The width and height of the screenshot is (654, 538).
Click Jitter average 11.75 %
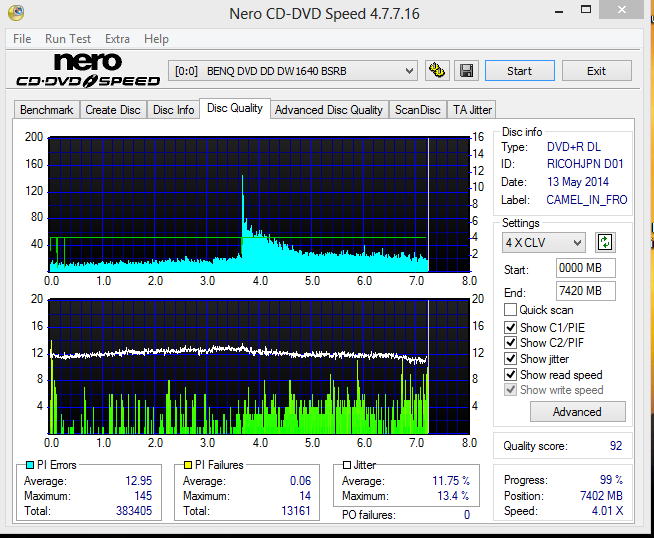pos(451,481)
